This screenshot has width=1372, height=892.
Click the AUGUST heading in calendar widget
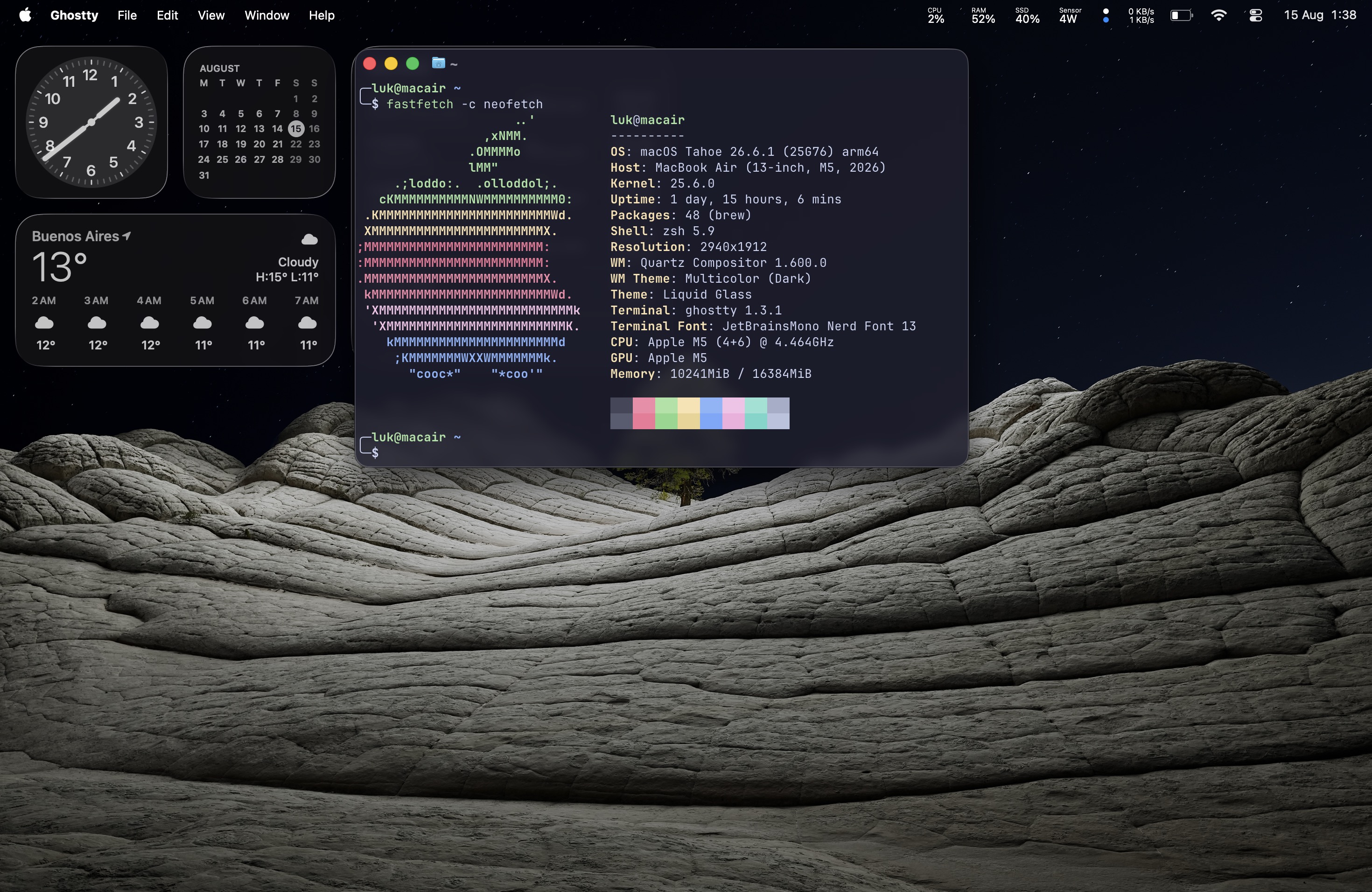pyautogui.click(x=220, y=68)
